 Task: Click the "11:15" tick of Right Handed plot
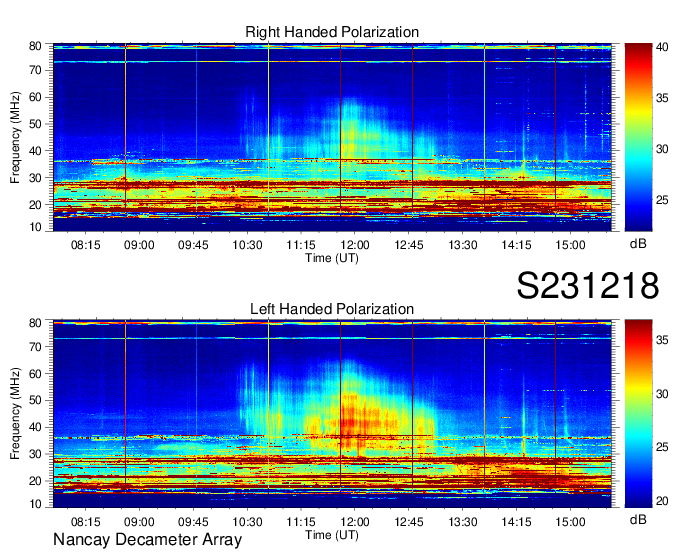coord(301,245)
